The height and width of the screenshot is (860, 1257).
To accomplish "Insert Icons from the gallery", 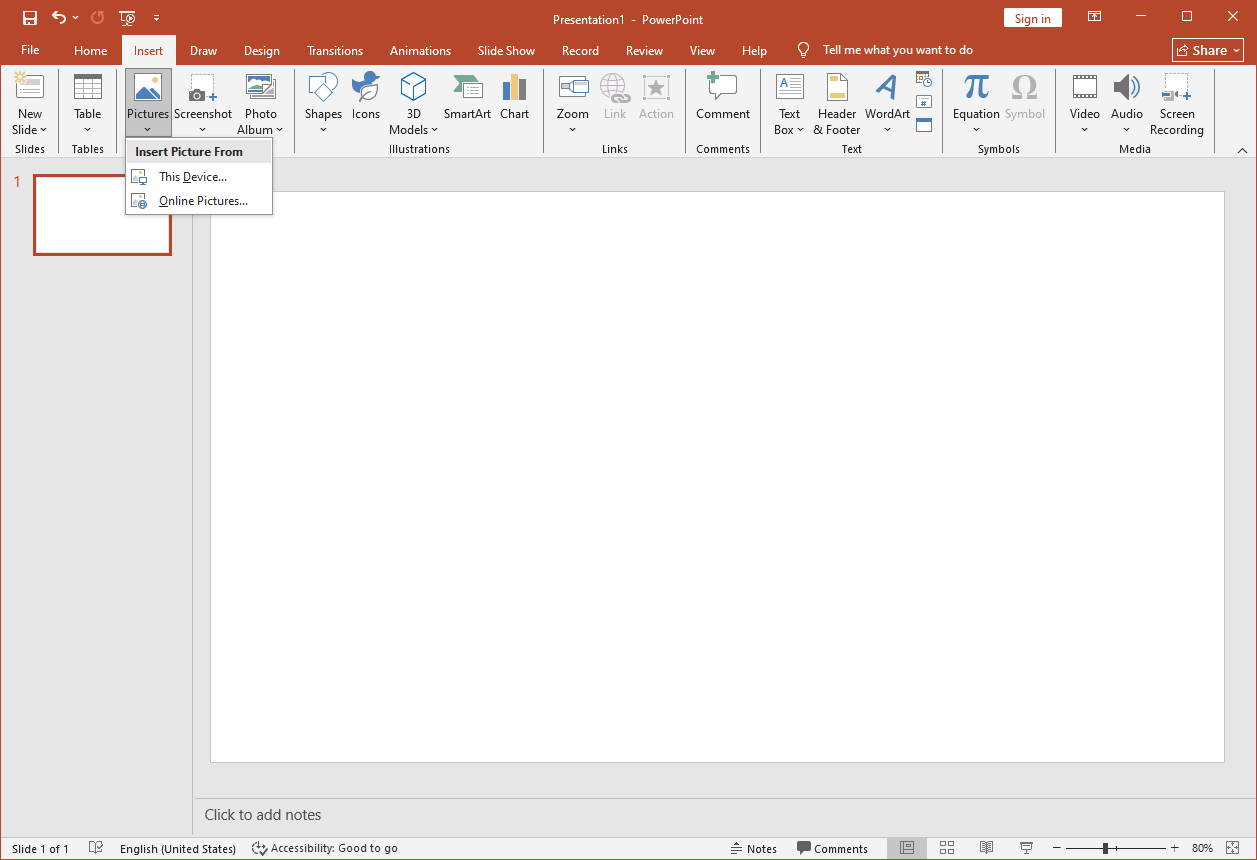I will [x=365, y=96].
